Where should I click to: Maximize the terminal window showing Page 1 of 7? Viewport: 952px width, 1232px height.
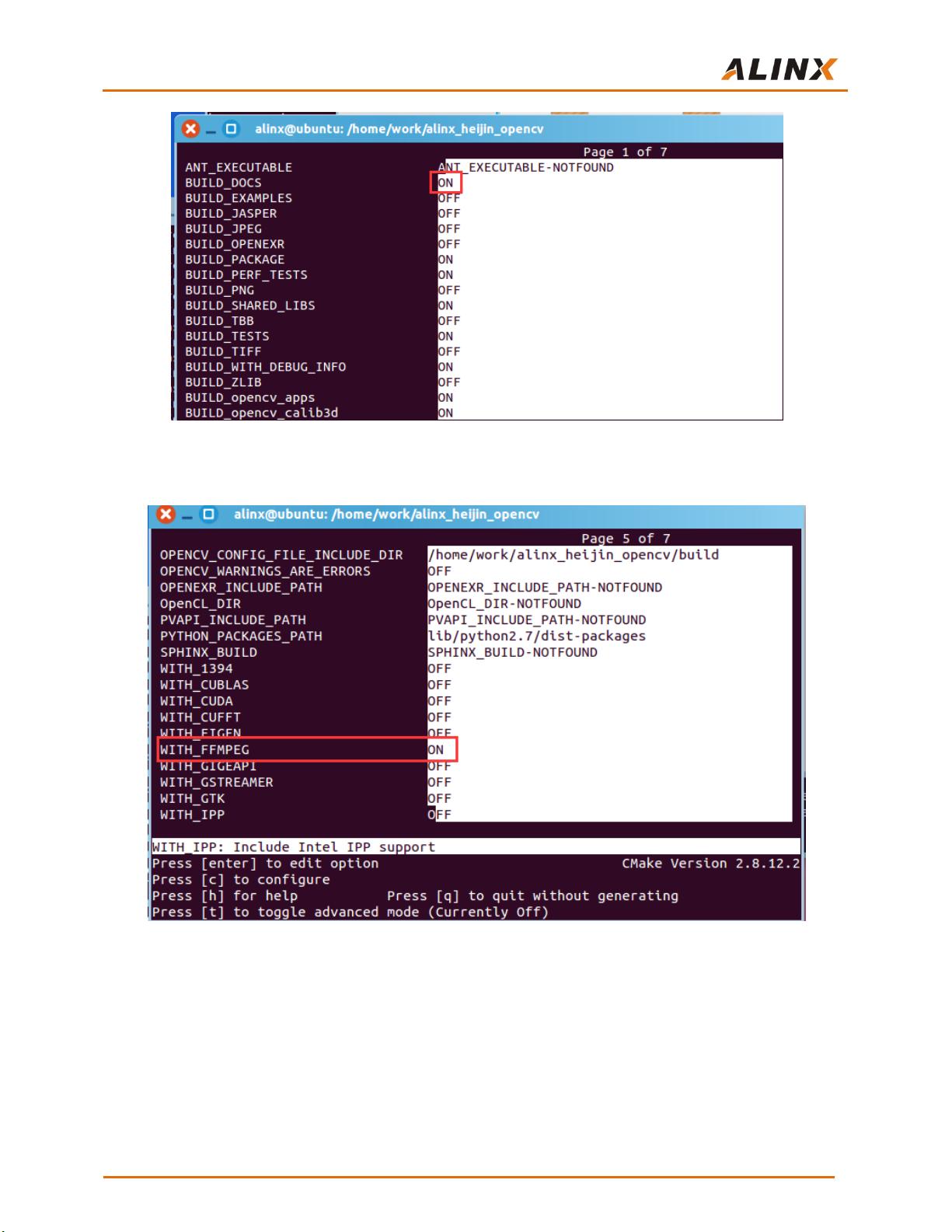231,129
